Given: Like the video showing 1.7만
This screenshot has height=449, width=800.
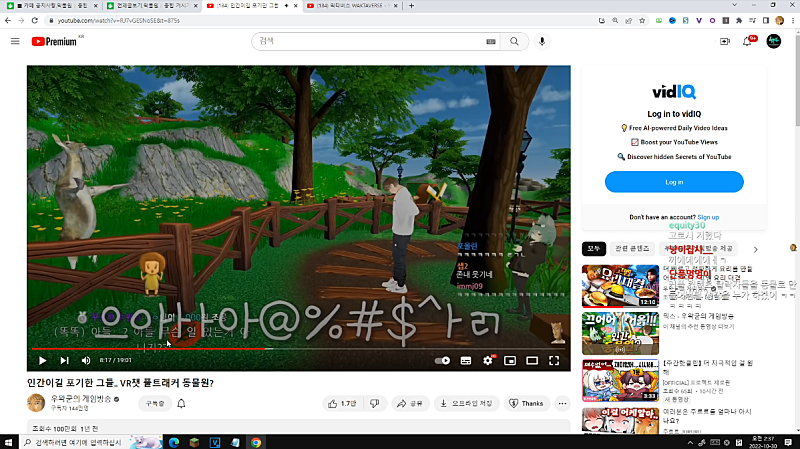Looking at the screenshot, I should (x=342, y=403).
